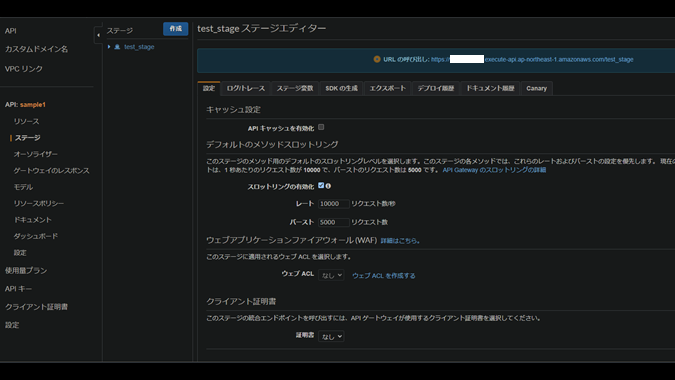The image size is (675, 380).
Task: Open リソースポリシー in sidebar
Action: point(39,203)
